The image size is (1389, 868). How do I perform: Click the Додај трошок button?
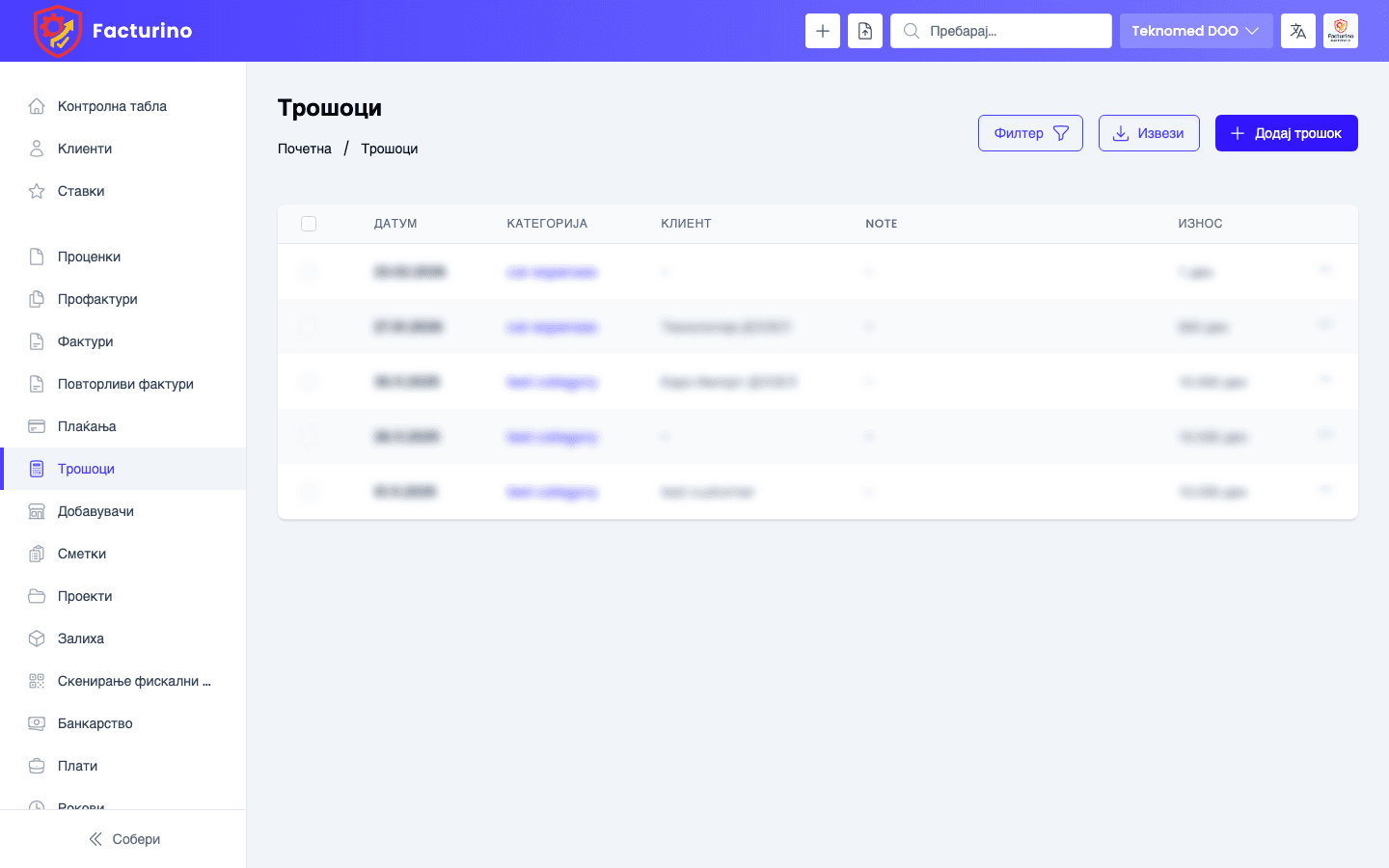click(x=1286, y=133)
